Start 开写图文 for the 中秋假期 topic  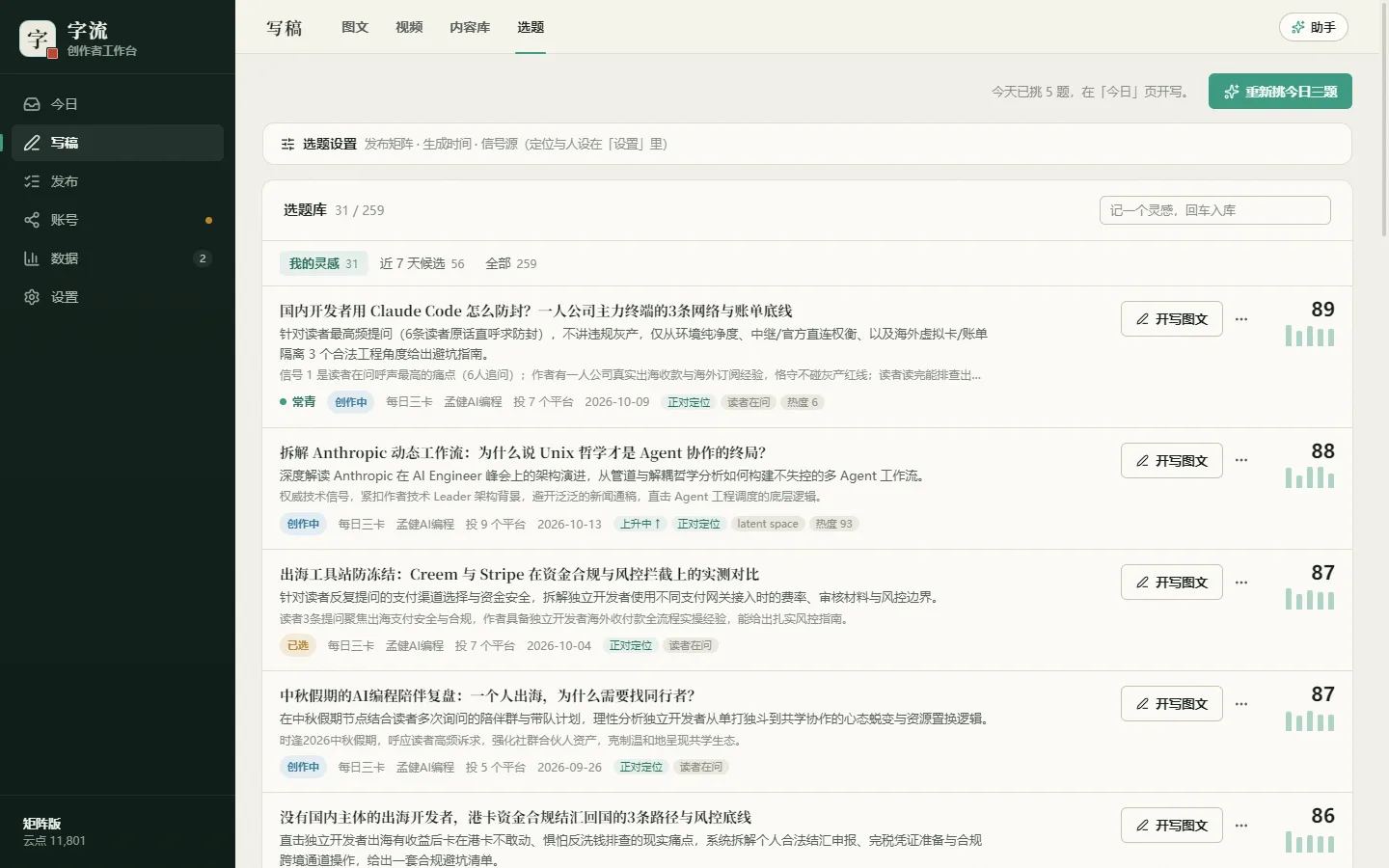pos(1172,704)
